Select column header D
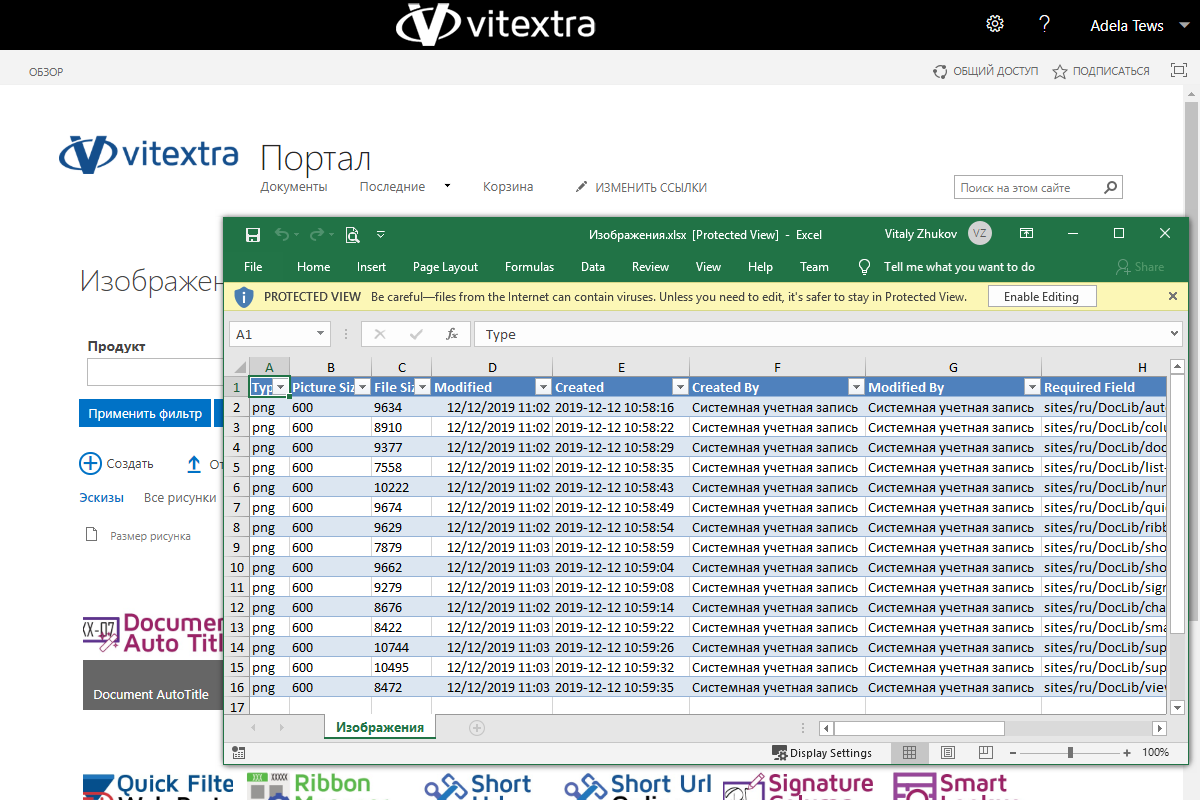The width and height of the screenshot is (1200, 800). click(x=492, y=367)
